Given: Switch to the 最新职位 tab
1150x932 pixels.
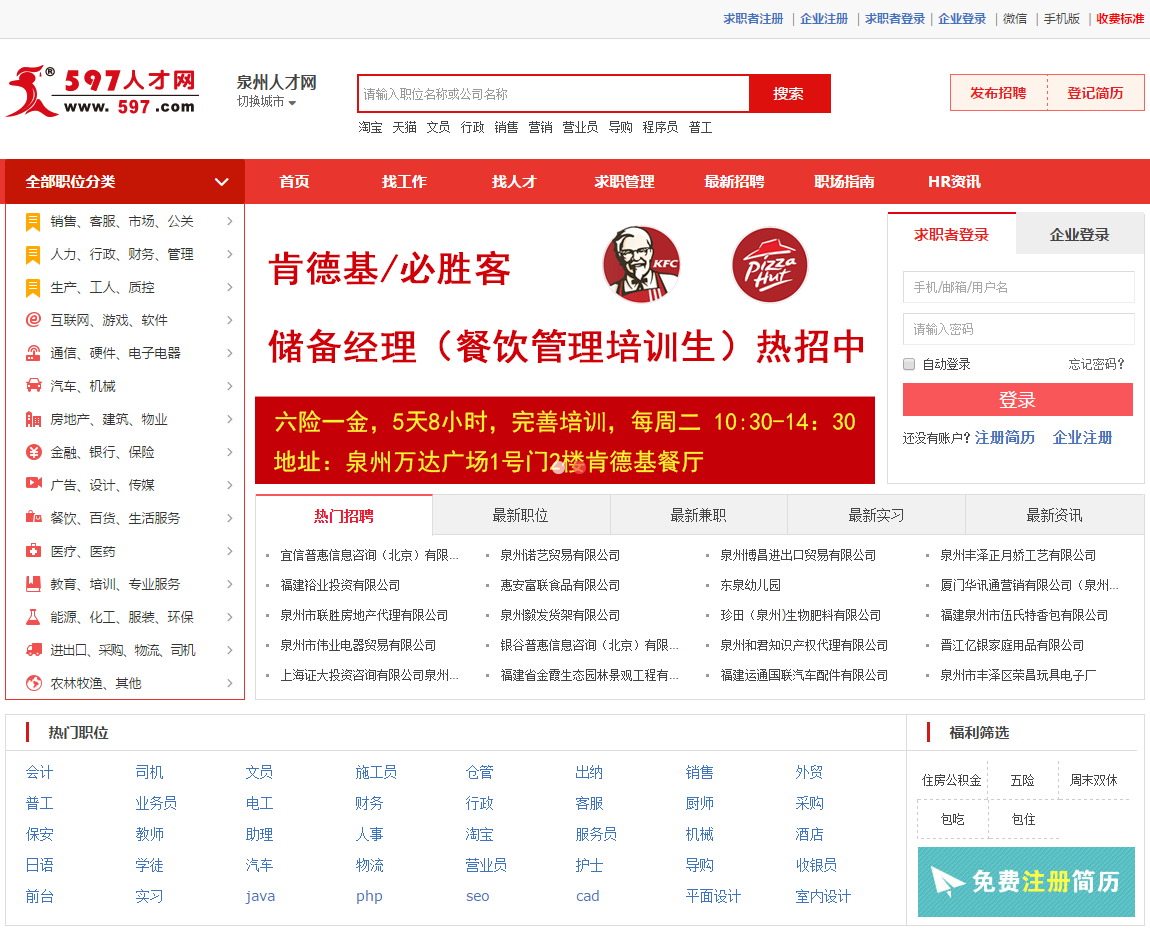Looking at the screenshot, I should [521, 515].
